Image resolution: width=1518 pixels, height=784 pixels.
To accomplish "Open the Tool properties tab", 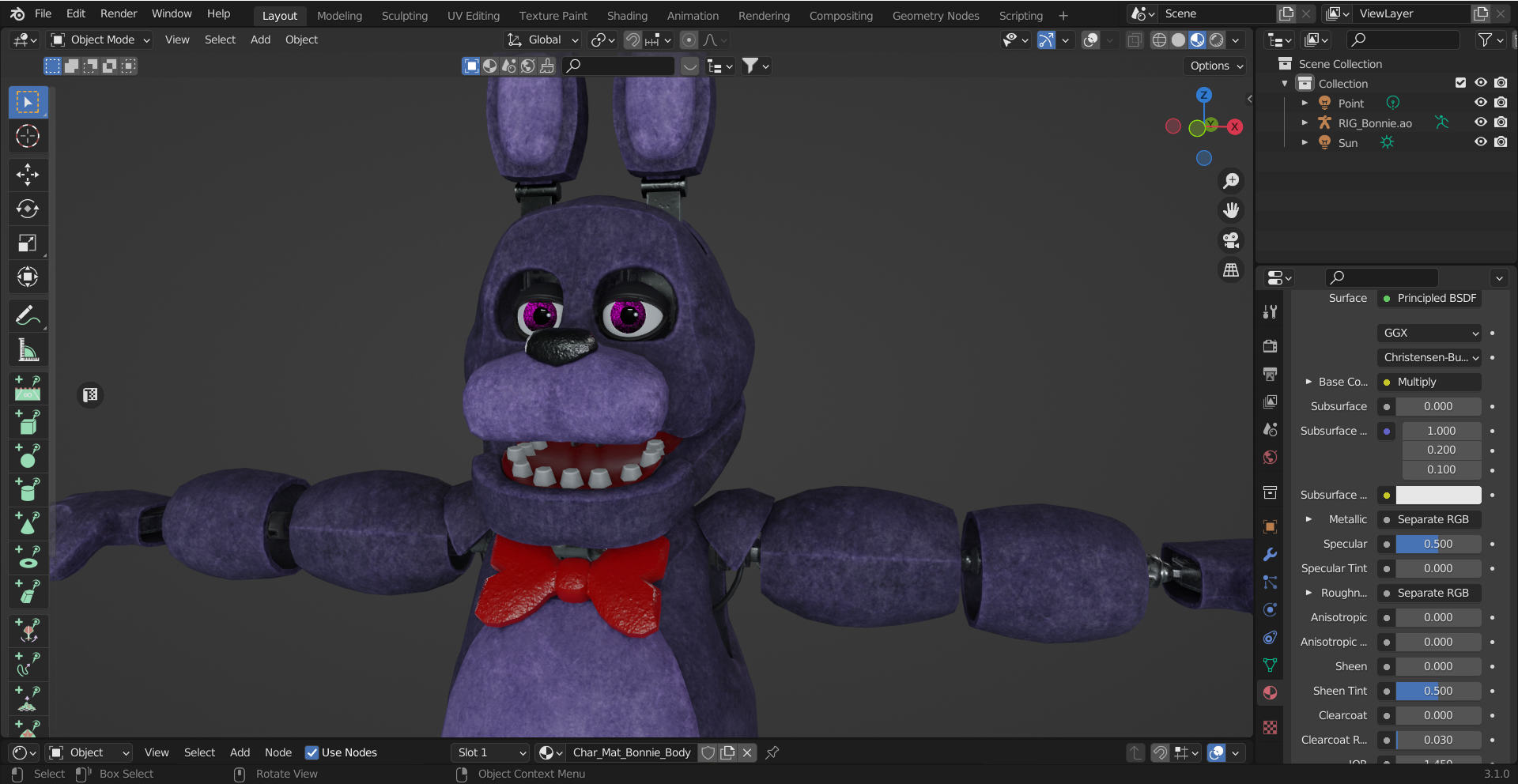I will click(x=1271, y=312).
